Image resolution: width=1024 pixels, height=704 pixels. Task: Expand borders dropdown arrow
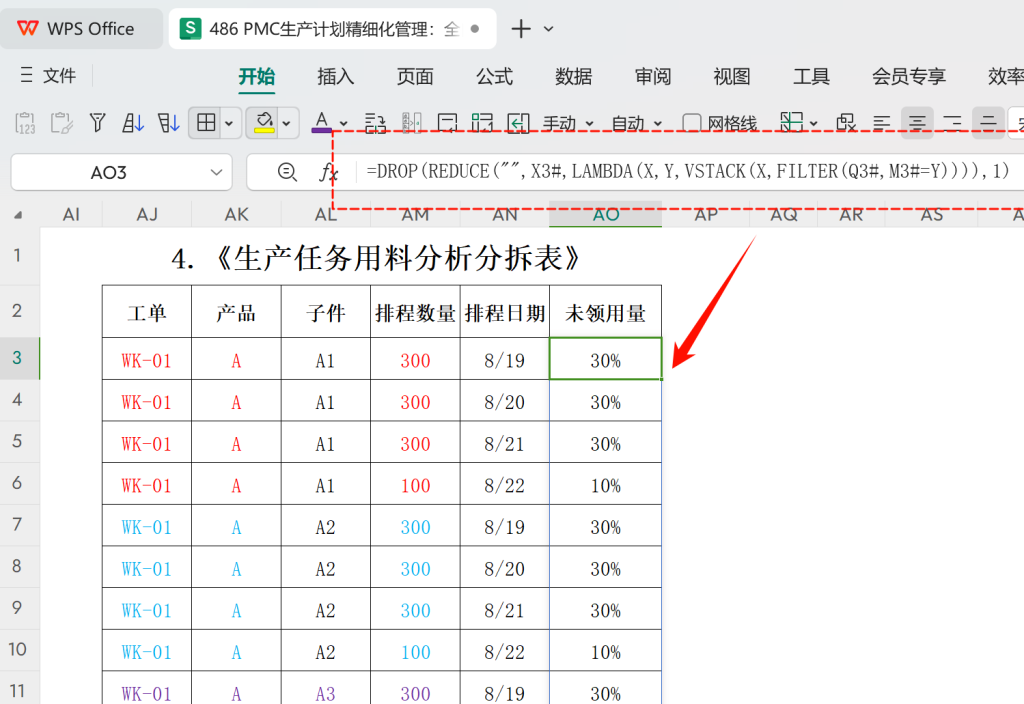[x=229, y=123]
